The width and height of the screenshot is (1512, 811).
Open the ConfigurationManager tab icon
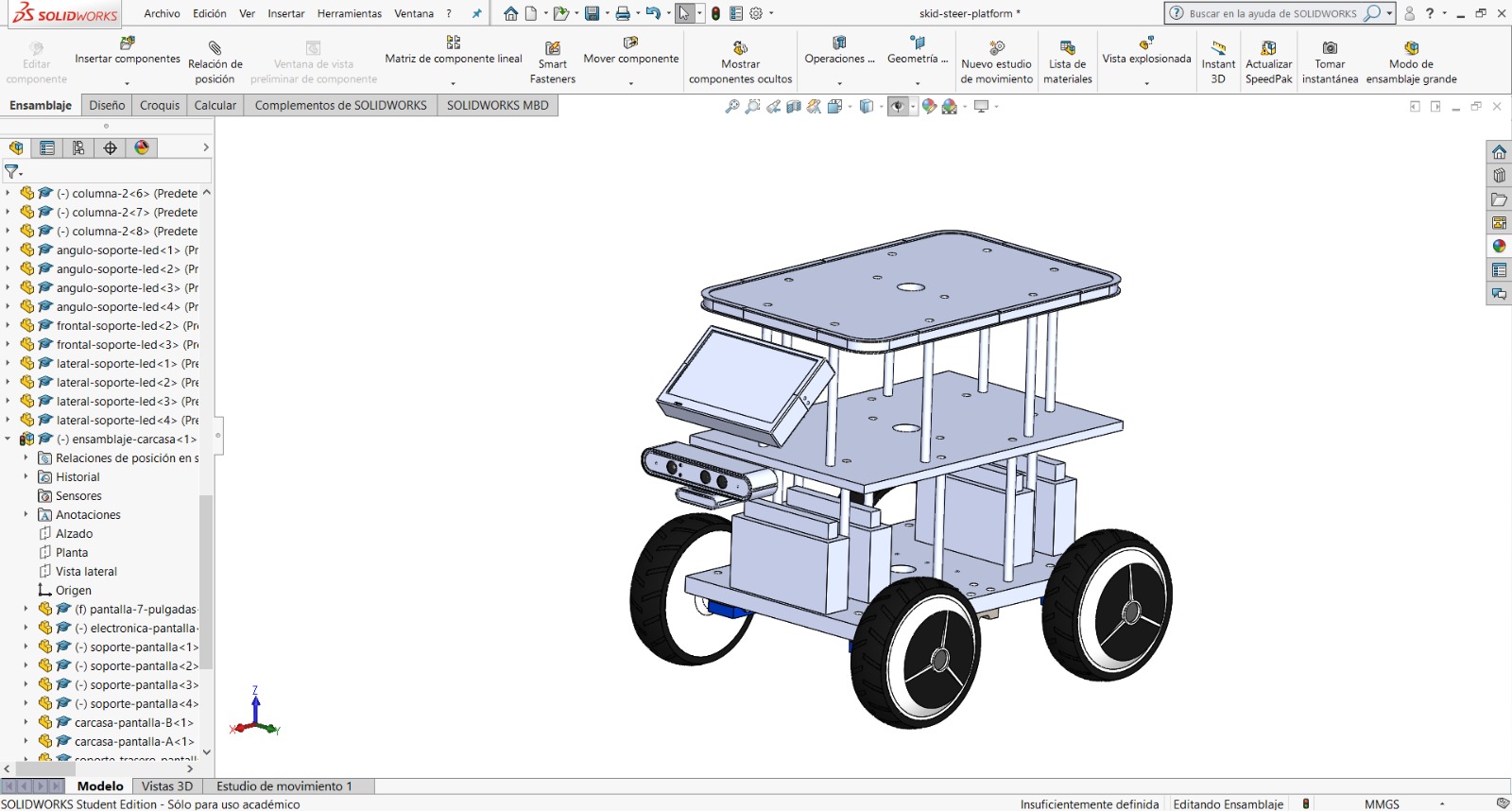pos(78,147)
